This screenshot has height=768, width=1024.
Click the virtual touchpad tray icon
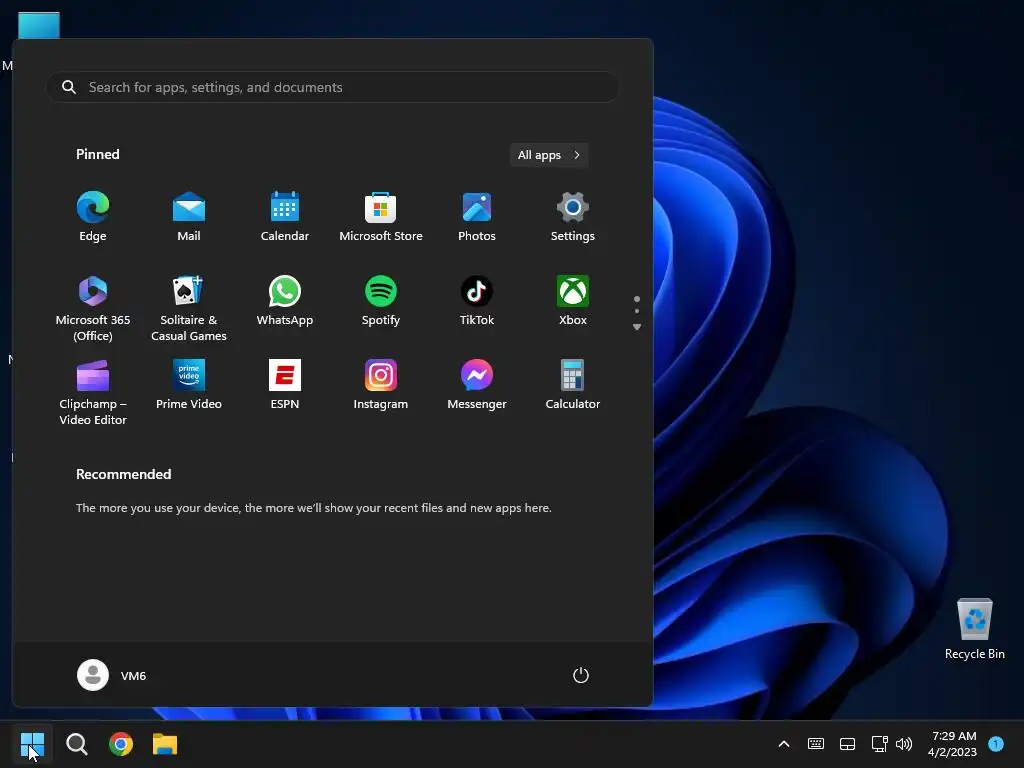pyautogui.click(x=847, y=744)
